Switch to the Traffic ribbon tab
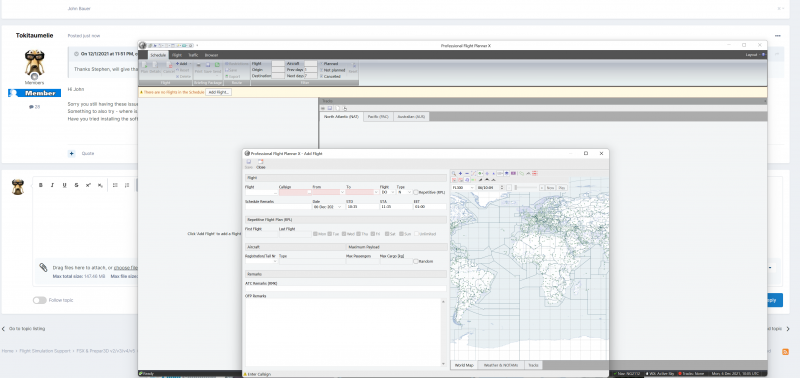Screen dimensions: 800x378 pos(193,55)
